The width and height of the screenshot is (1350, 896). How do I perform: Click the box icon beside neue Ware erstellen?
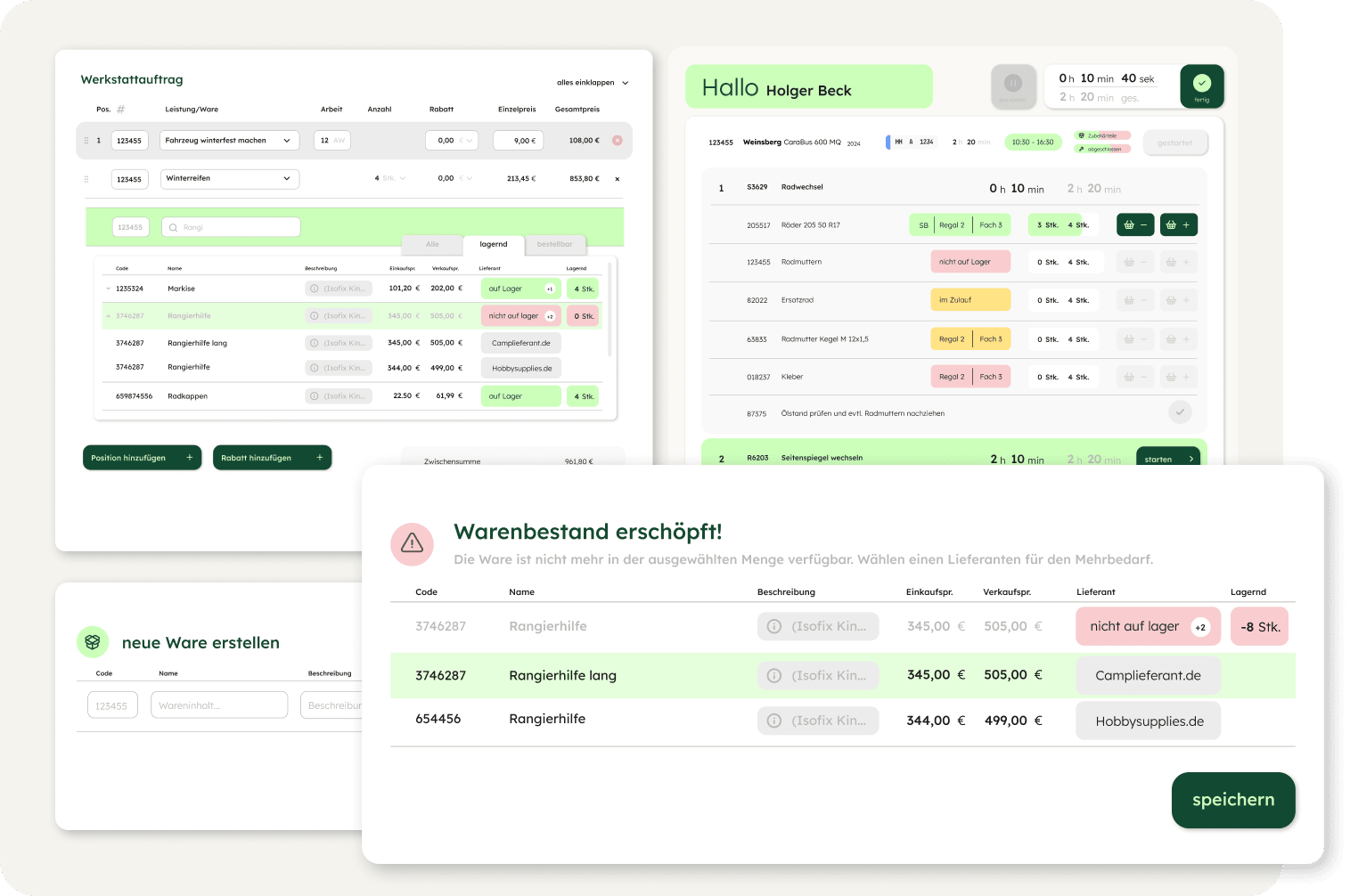pos(93,642)
